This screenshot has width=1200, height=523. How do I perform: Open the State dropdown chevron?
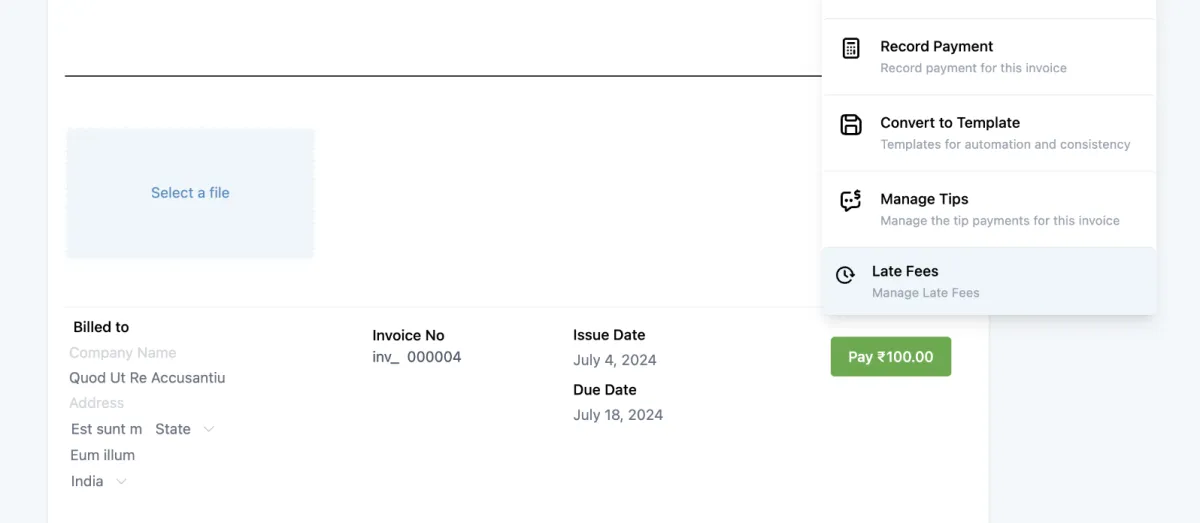pyautogui.click(x=209, y=429)
